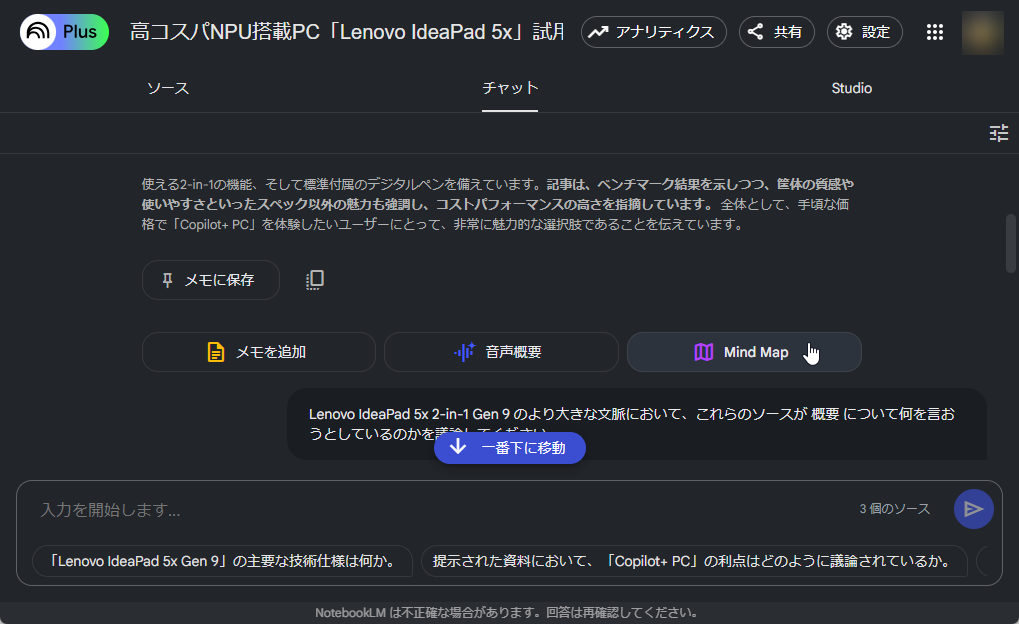The image size is (1019, 624).
Task: Open the chat settings sliders icon
Action: point(997,132)
